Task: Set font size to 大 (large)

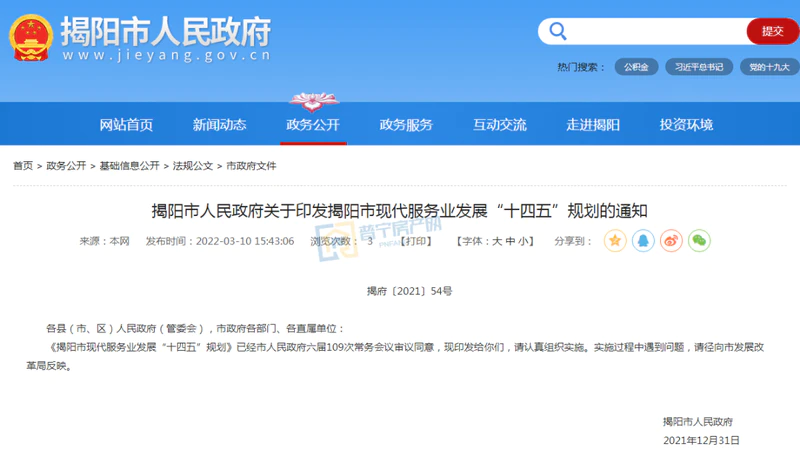Action: [x=495, y=242]
